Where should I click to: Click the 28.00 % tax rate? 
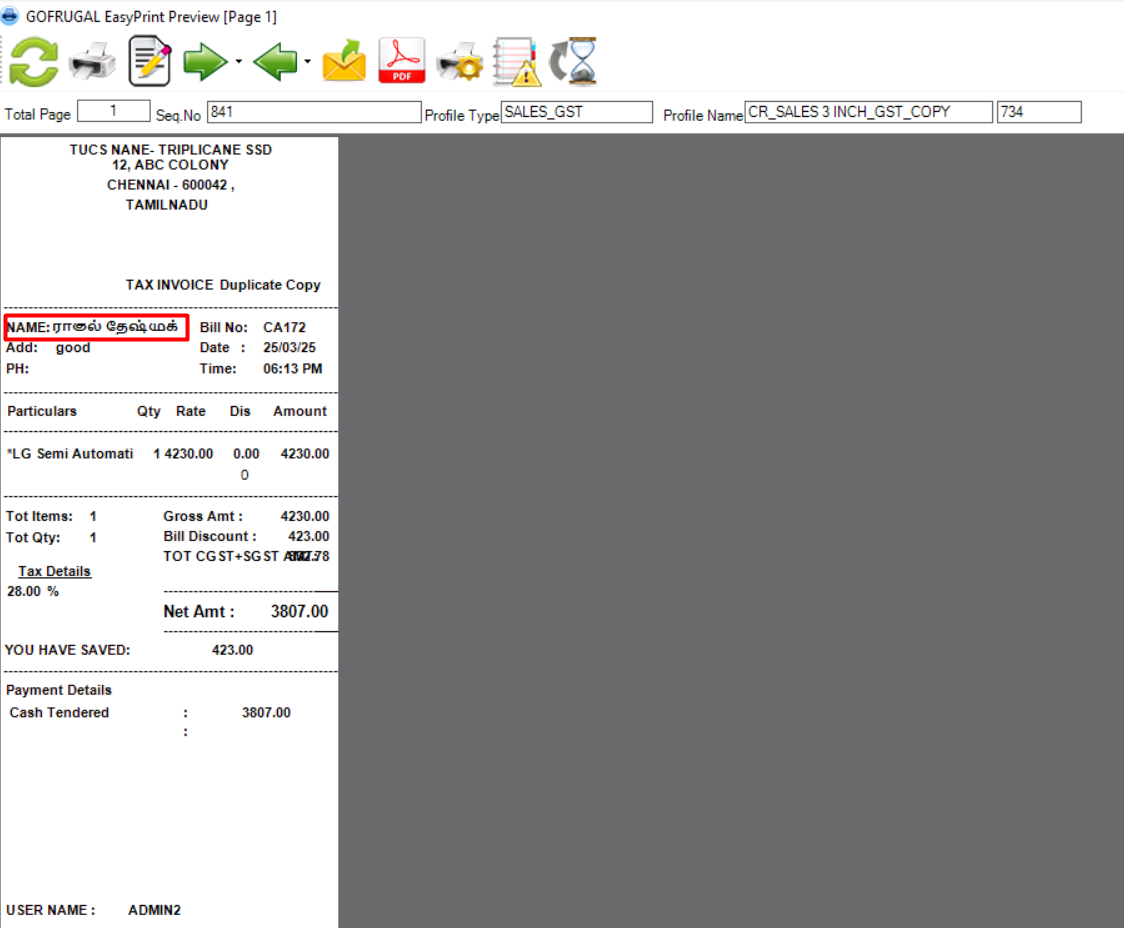33,592
